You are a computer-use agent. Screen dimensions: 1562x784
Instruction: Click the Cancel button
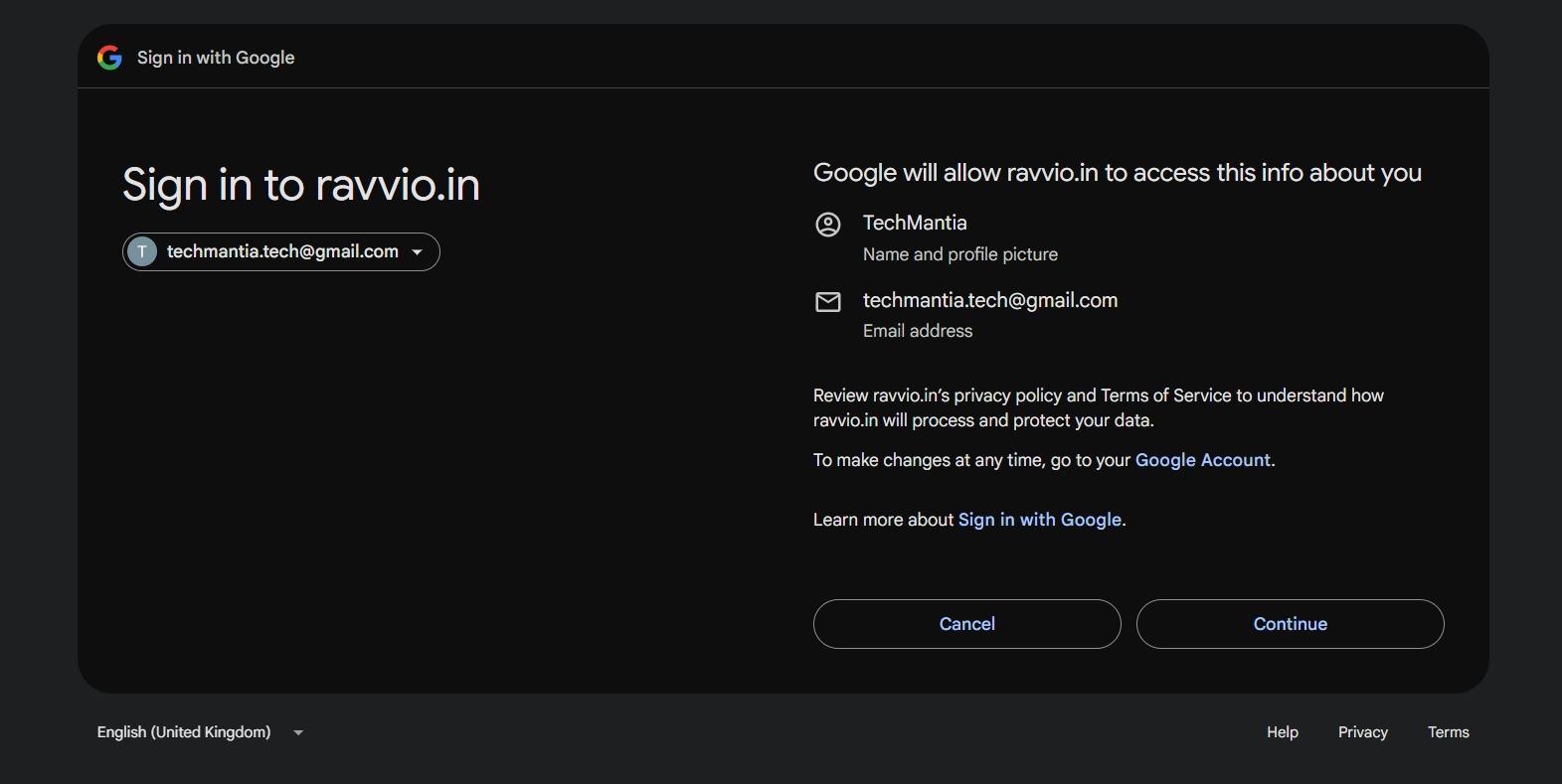[966, 624]
